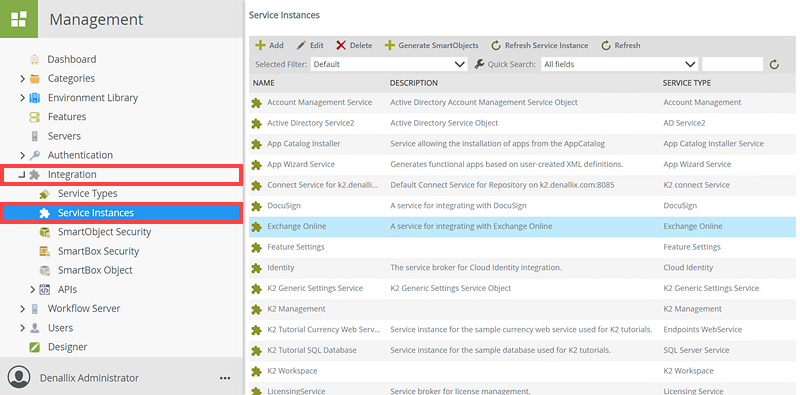This screenshot has width=800, height=395.
Task: Select the App Catalog Installer row name
Action: click(x=304, y=144)
